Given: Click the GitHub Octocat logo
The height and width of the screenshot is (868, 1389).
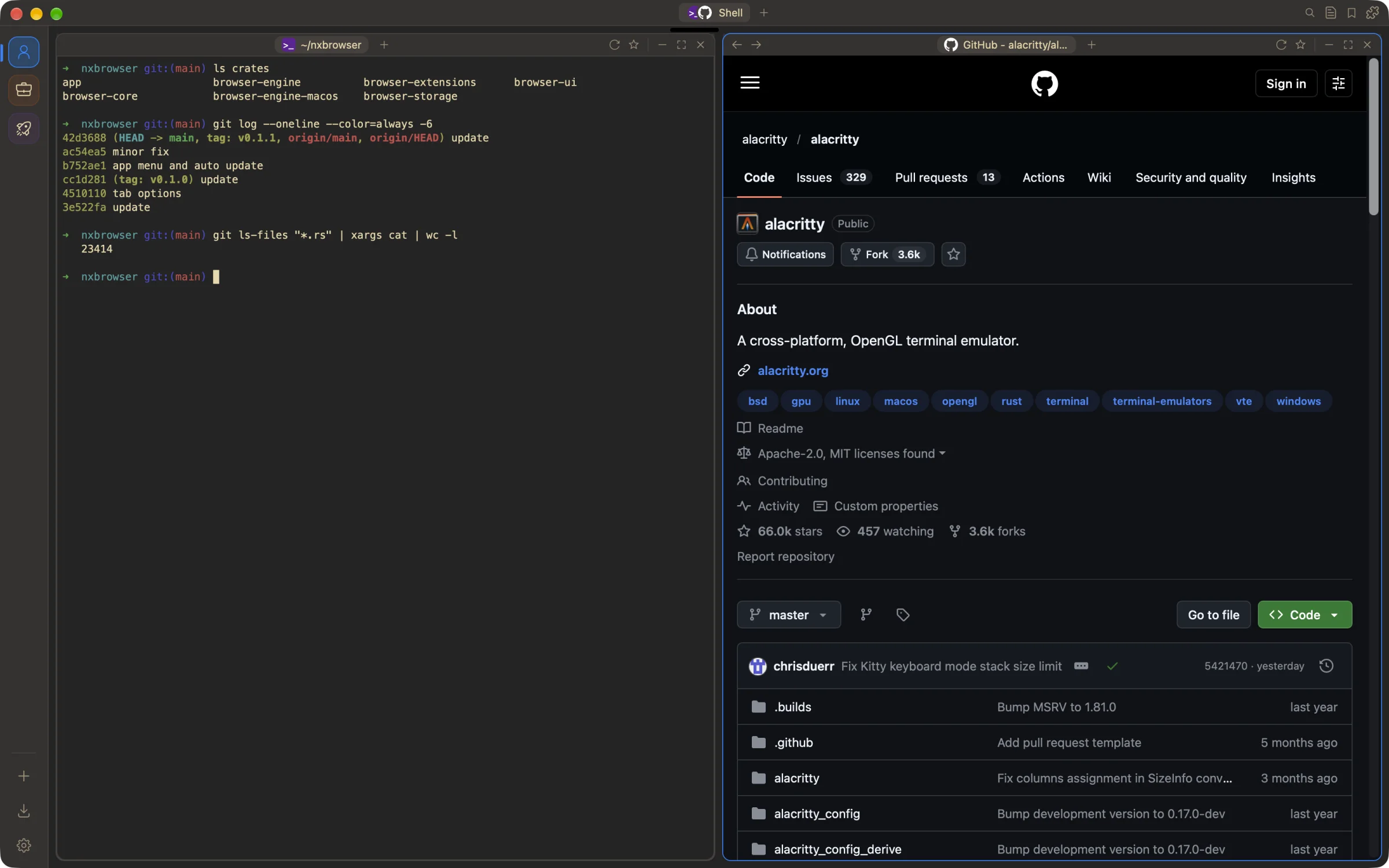Looking at the screenshot, I should point(1045,84).
